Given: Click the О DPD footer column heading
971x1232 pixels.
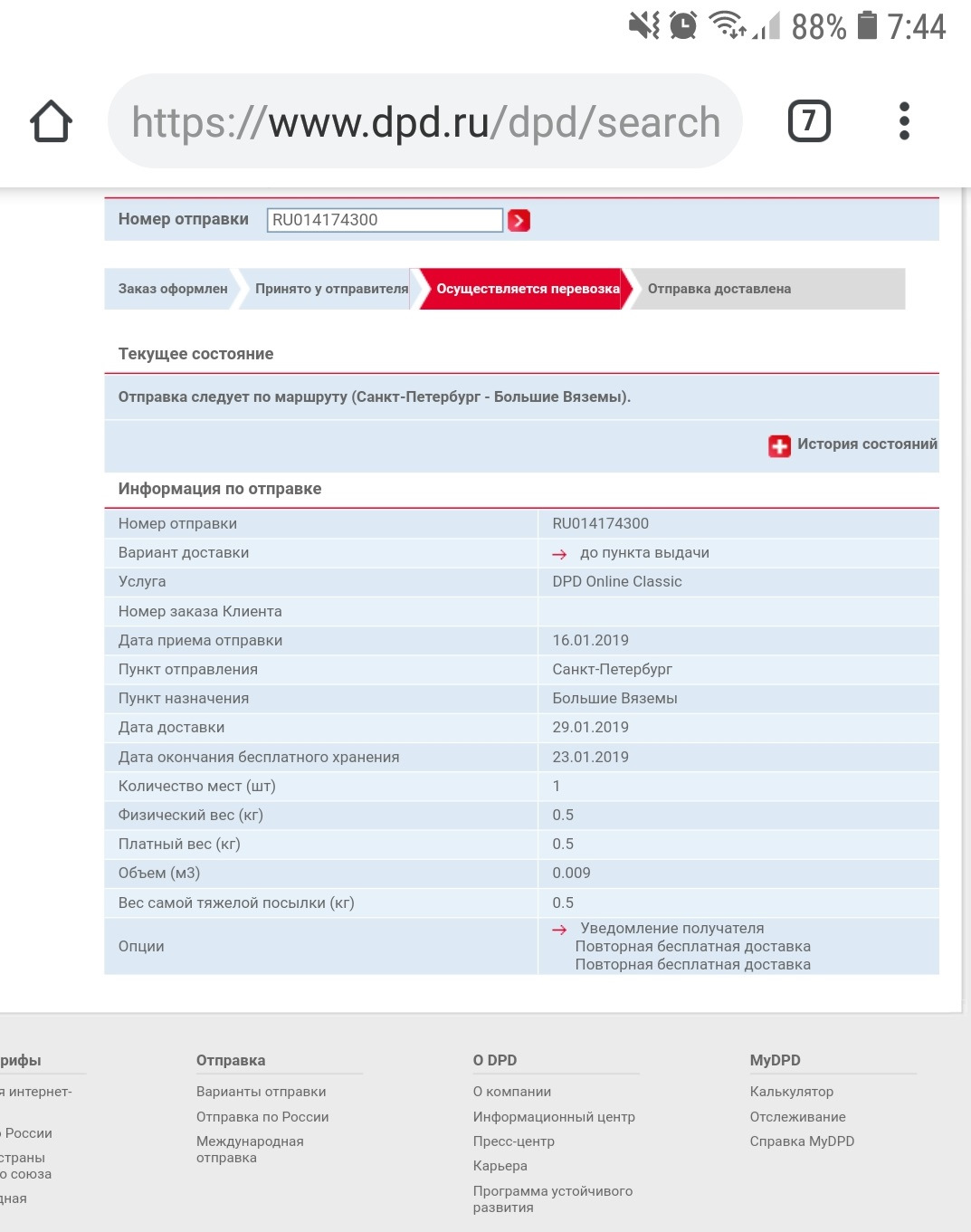Looking at the screenshot, I should (495, 1060).
